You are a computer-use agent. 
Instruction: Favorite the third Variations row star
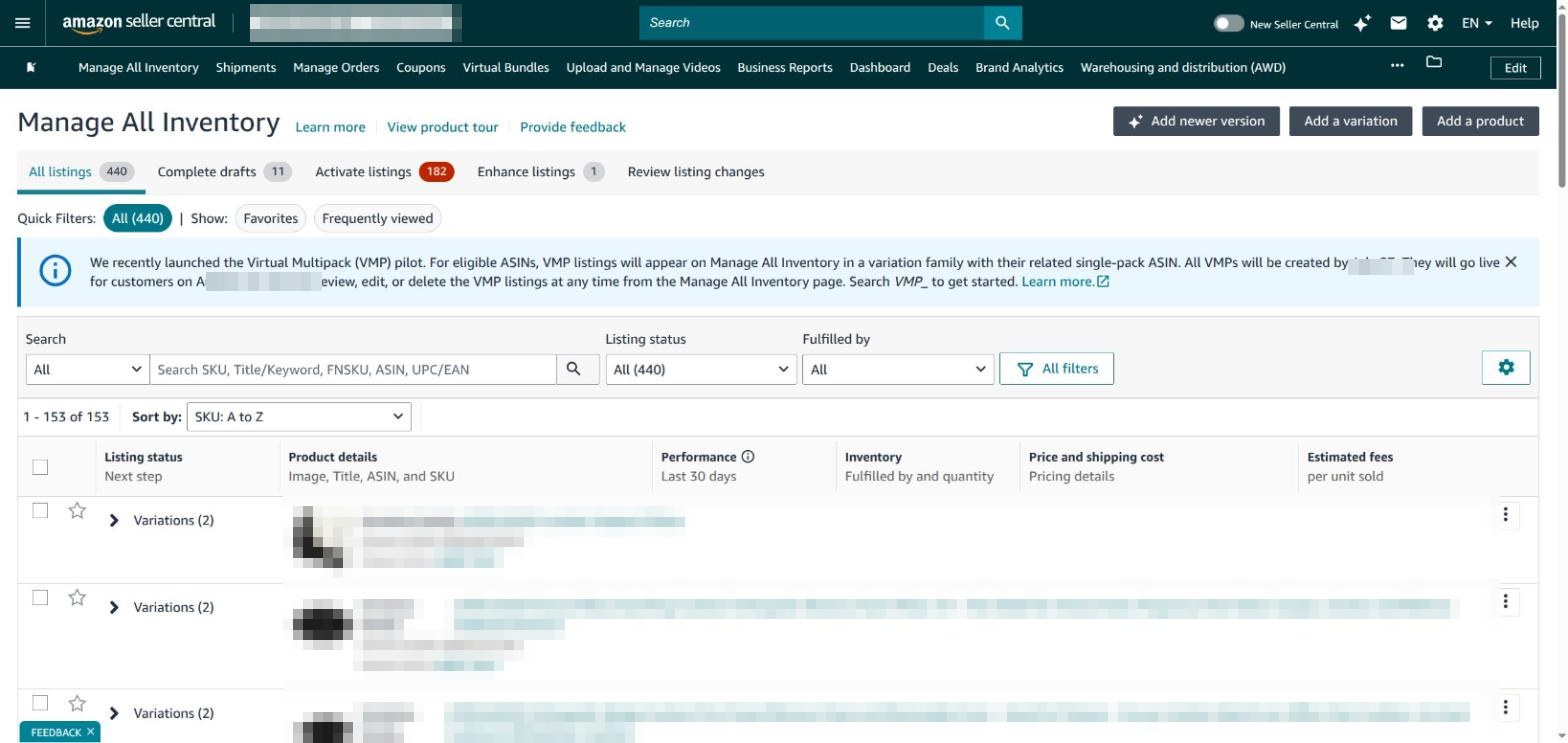(77, 703)
